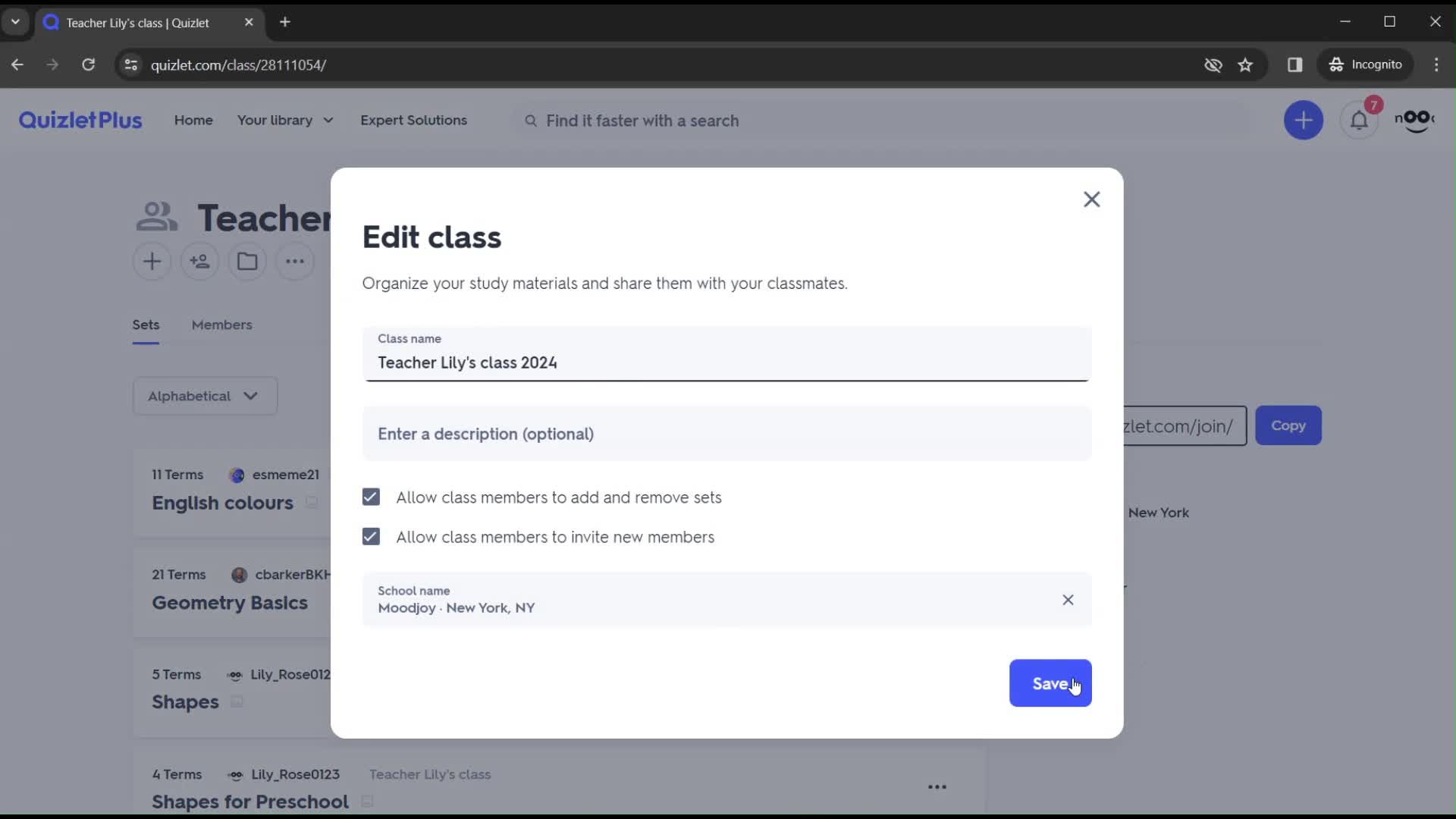Toggle allow members to add and remove sets
The image size is (1456, 819).
[371, 497]
